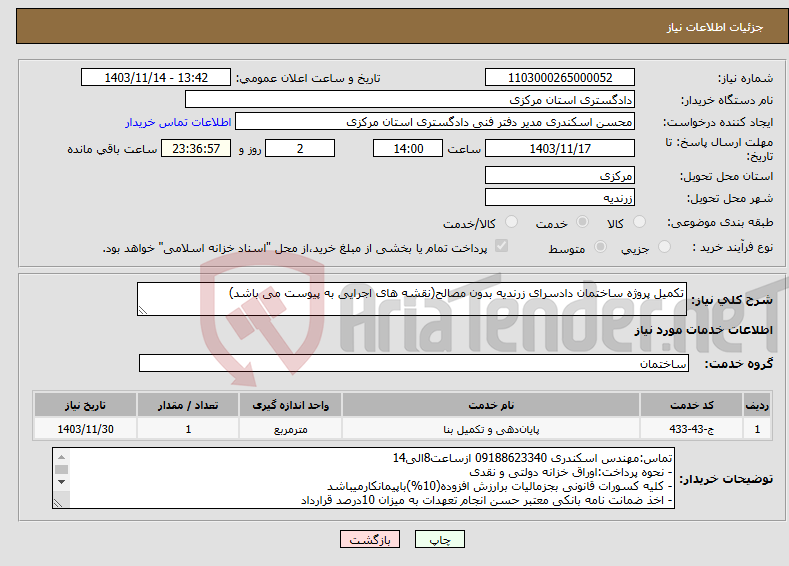Click the نام خدمت column header
This screenshot has height=566, width=789.
coord(491,405)
